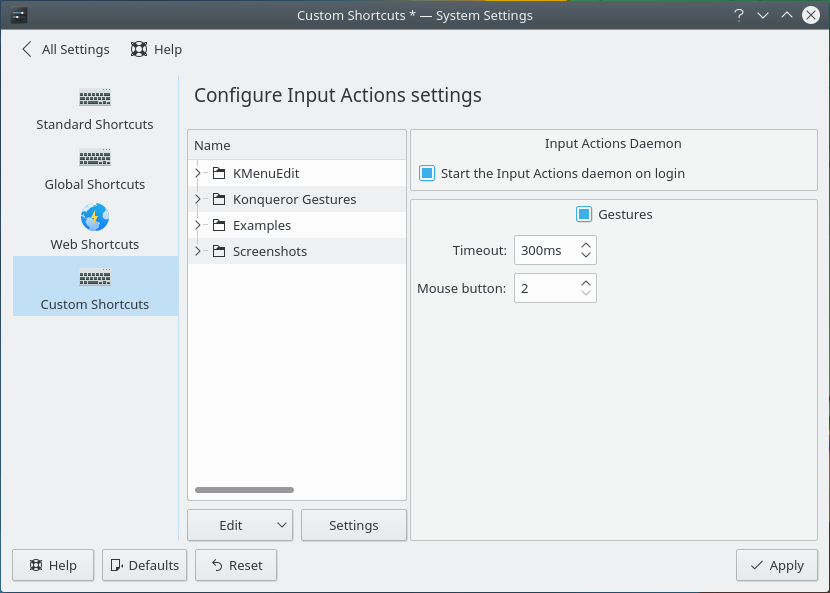Click the horizontal scrollbar under the tree list

(244, 490)
